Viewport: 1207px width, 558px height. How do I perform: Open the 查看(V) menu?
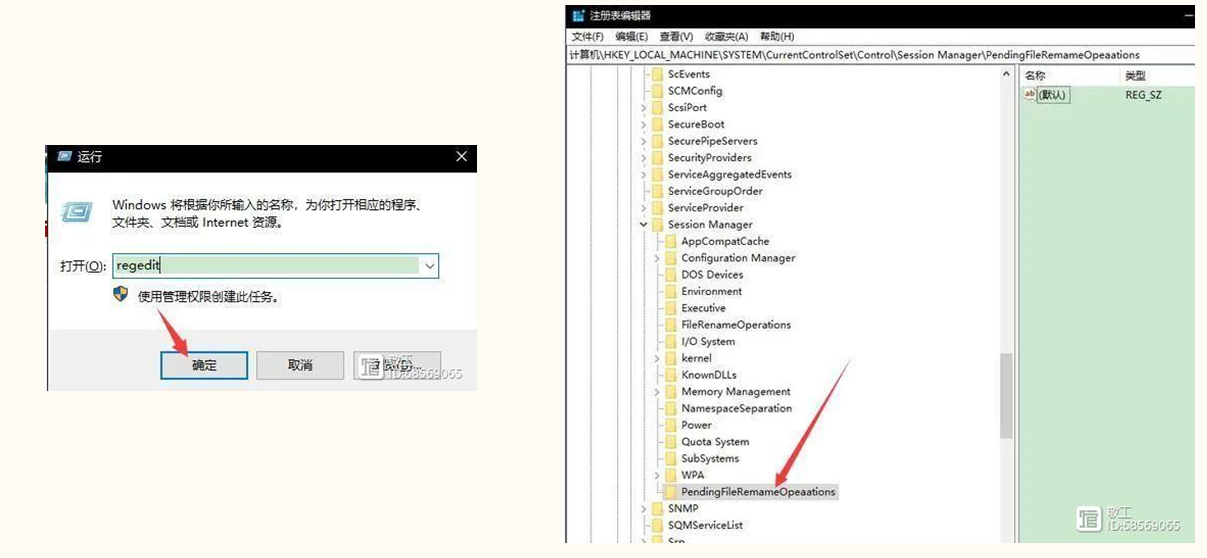point(676,37)
